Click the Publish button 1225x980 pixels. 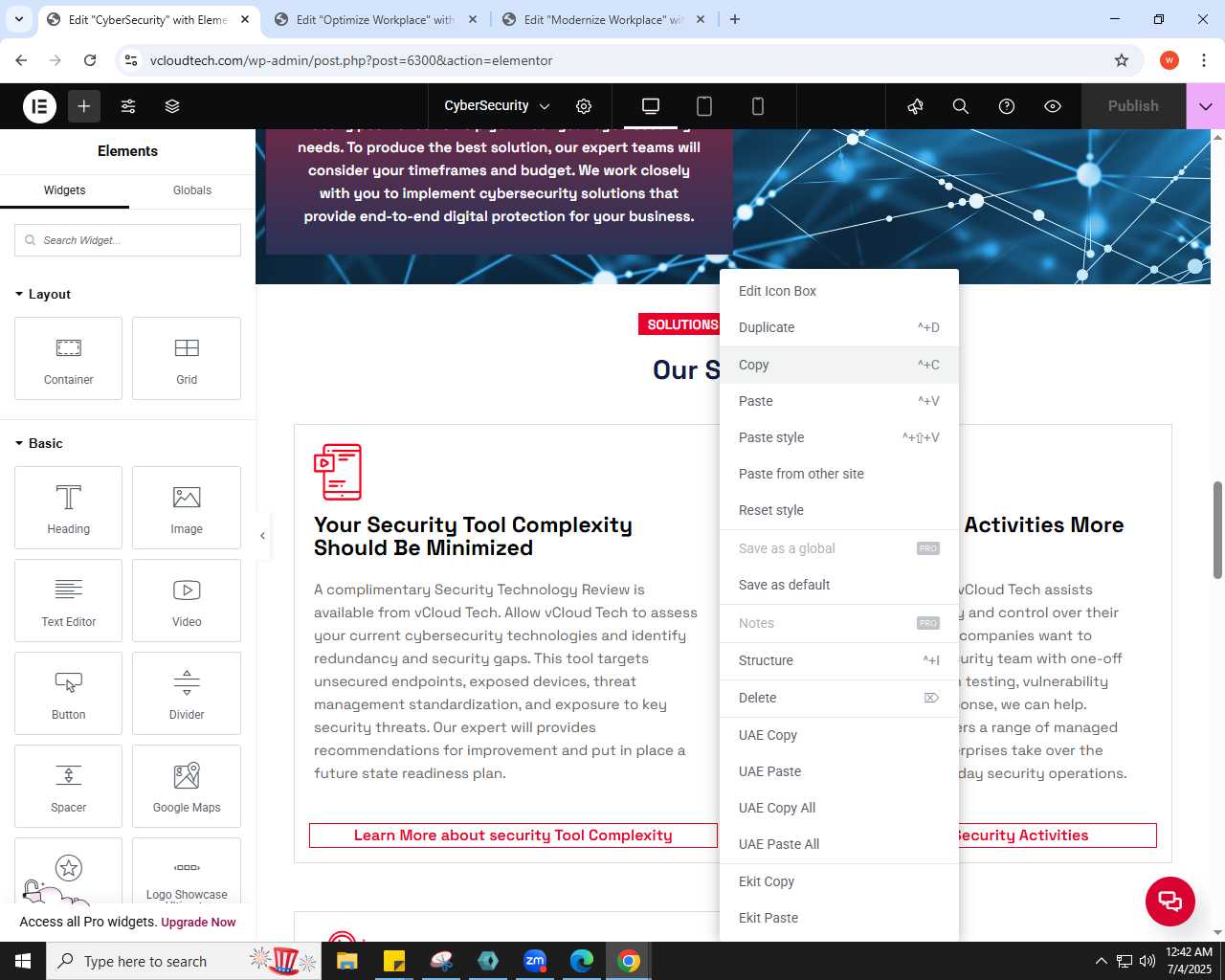1133,106
